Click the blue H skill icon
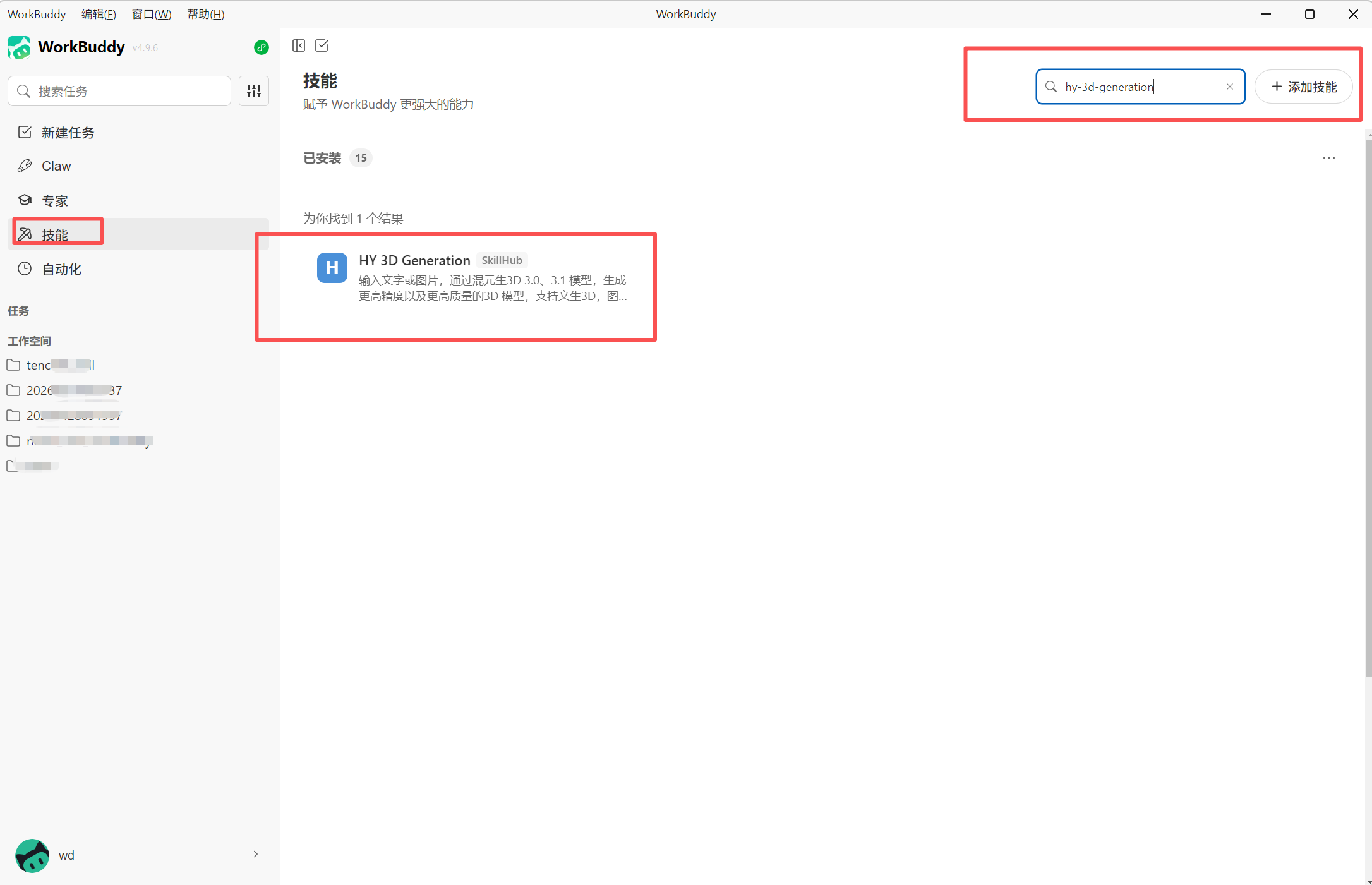The height and width of the screenshot is (885, 1372). tap(332, 268)
